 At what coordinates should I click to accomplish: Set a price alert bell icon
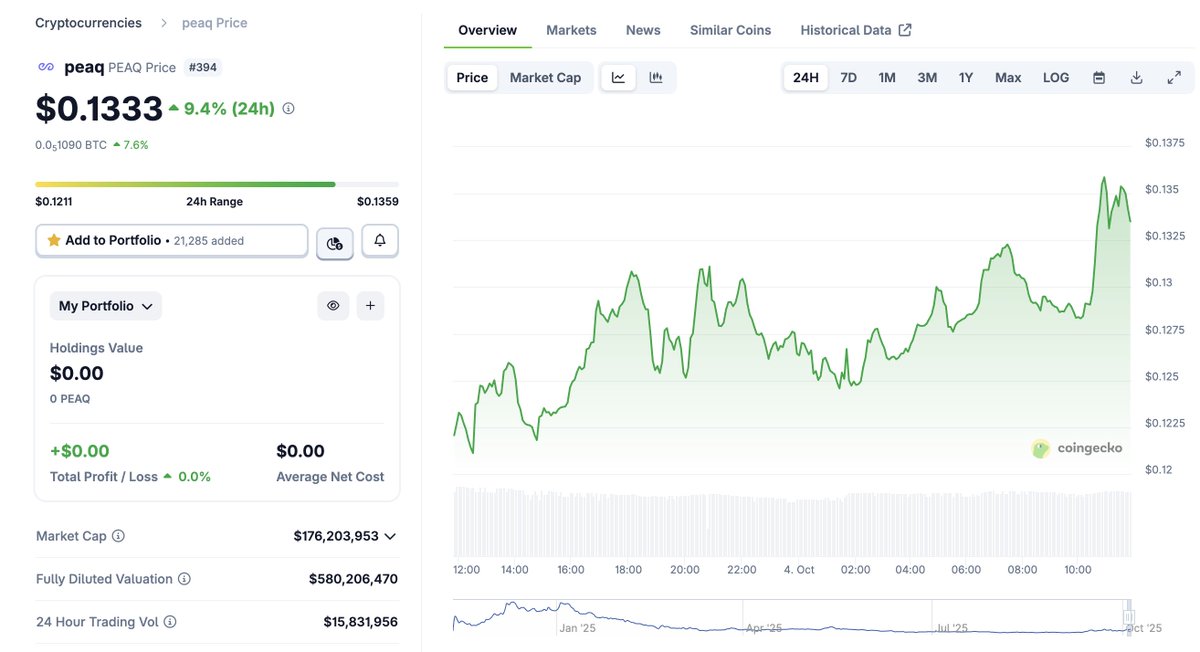click(380, 240)
